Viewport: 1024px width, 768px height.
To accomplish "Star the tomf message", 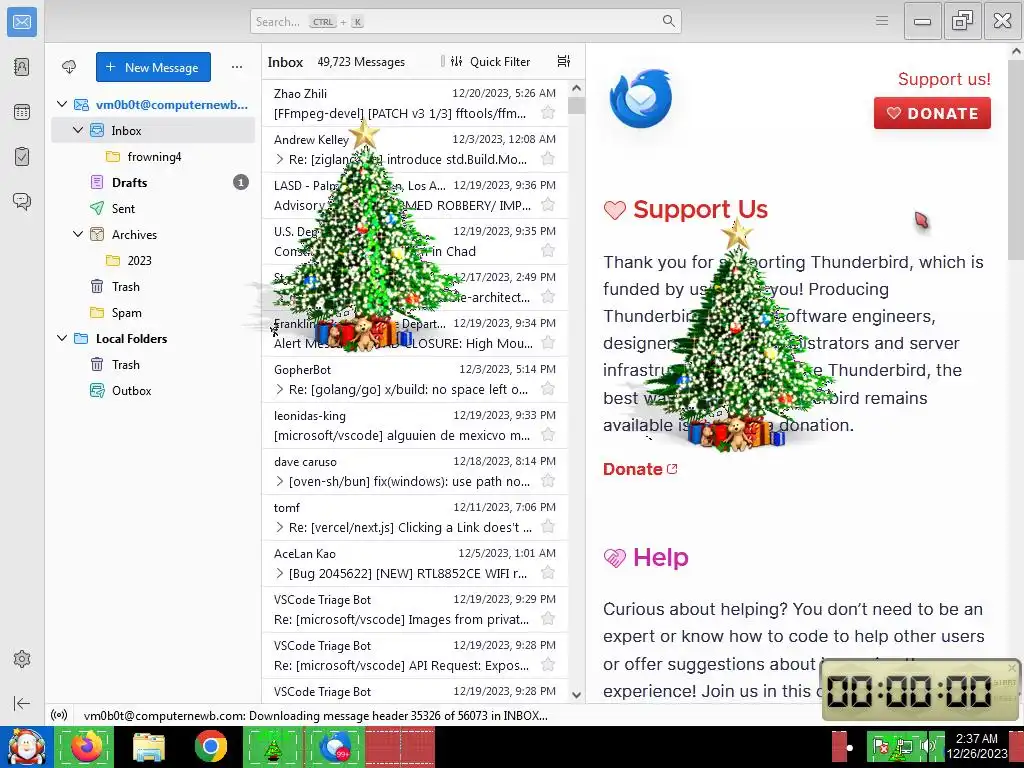I will pyautogui.click(x=548, y=527).
